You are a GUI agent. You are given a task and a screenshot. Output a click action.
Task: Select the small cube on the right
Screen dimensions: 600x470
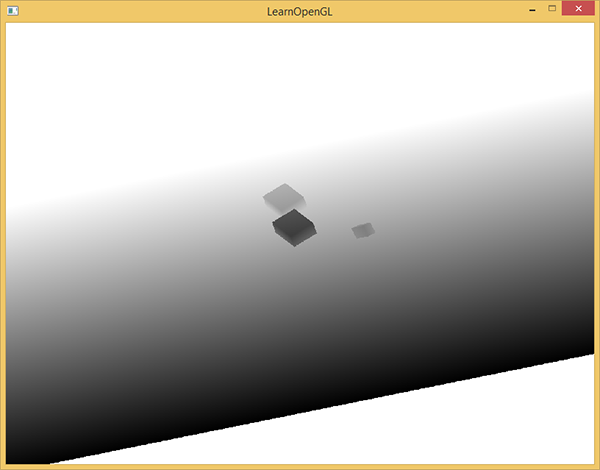363,231
